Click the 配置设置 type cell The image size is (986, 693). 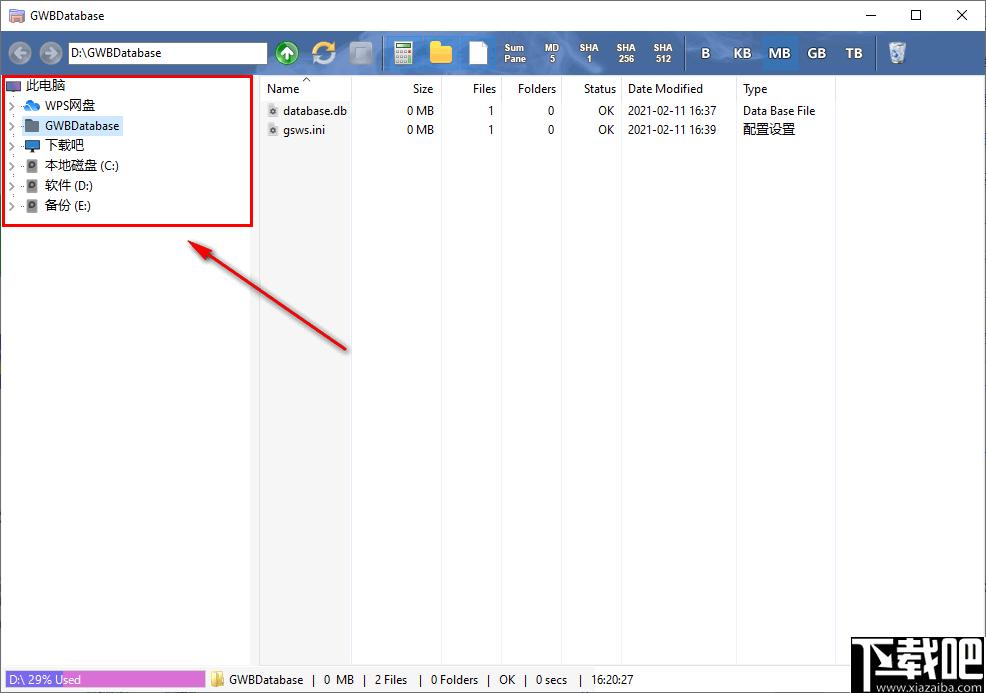tap(768, 130)
